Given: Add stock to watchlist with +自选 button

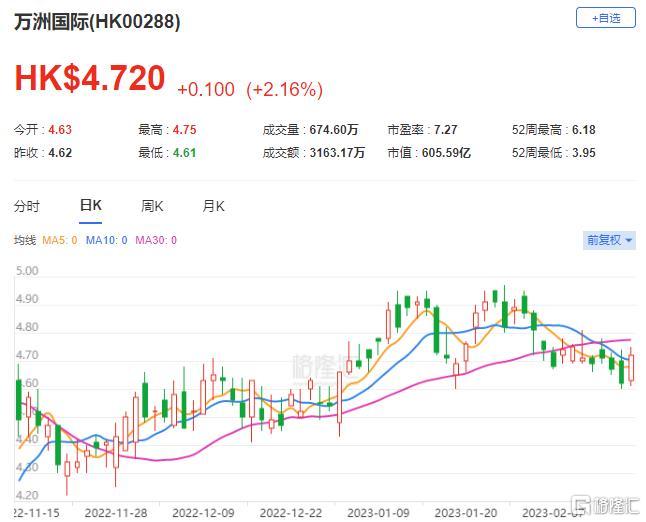Looking at the screenshot, I should (x=606, y=18).
